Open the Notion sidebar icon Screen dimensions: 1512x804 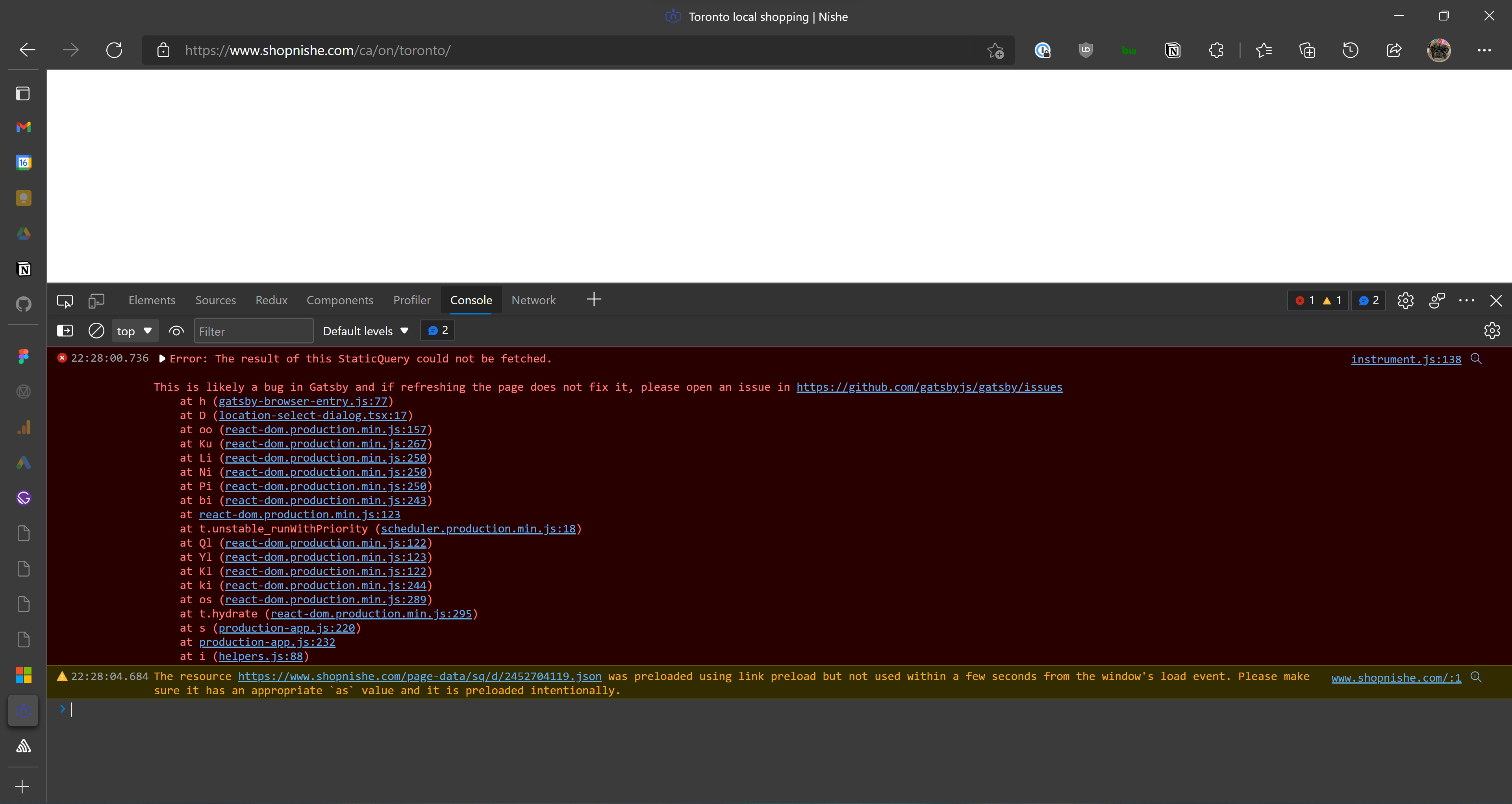(24, 268)
